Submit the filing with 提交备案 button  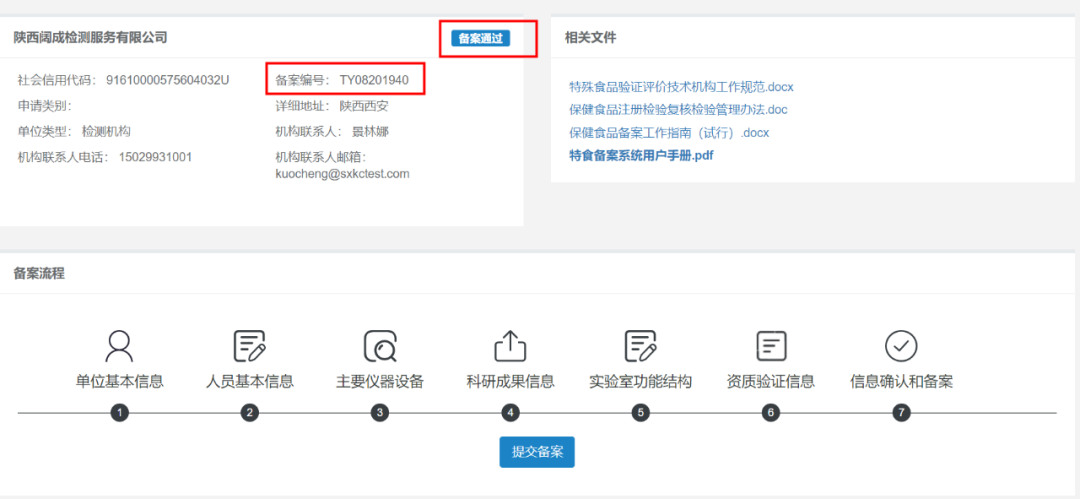click(x=537, y=452)
